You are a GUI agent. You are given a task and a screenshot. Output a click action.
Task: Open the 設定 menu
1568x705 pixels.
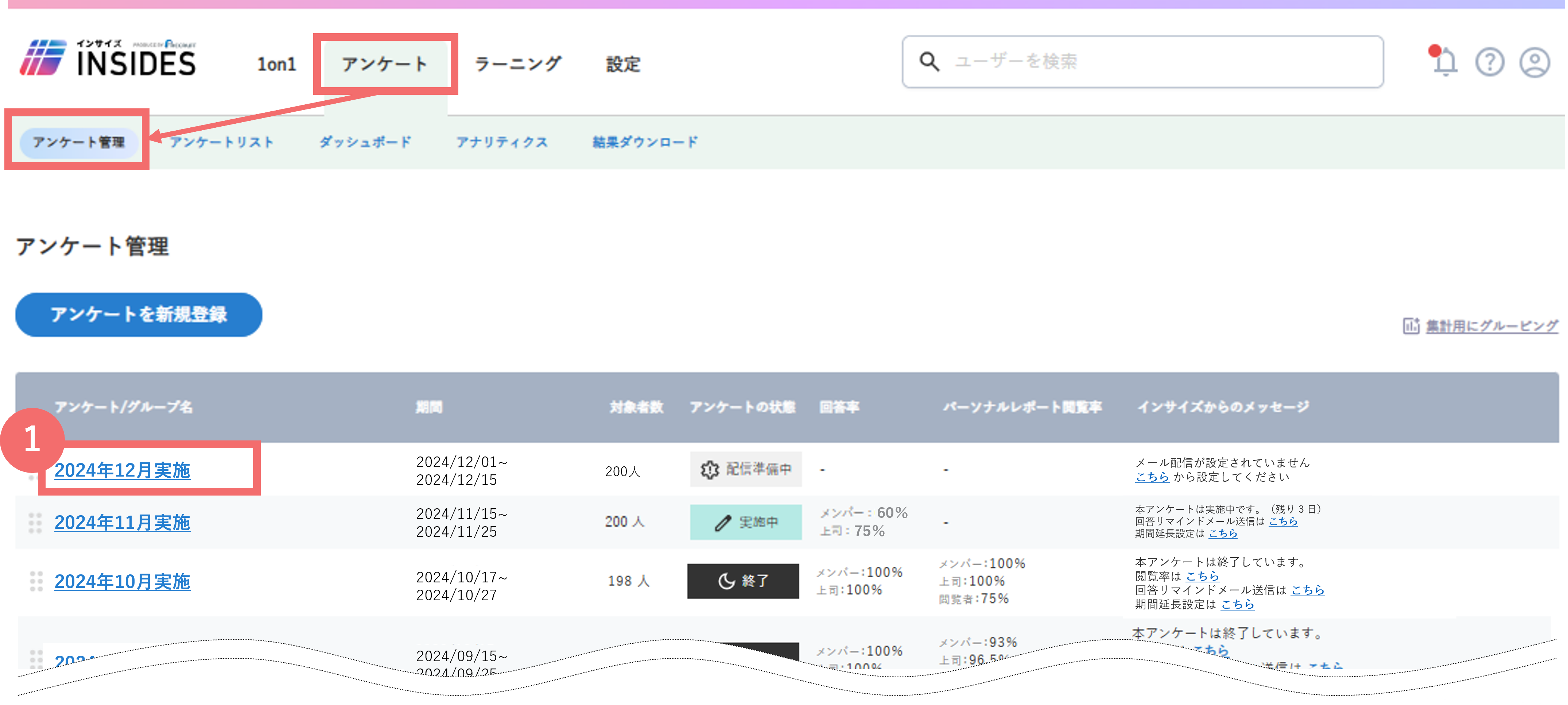(x=623, y=64)
